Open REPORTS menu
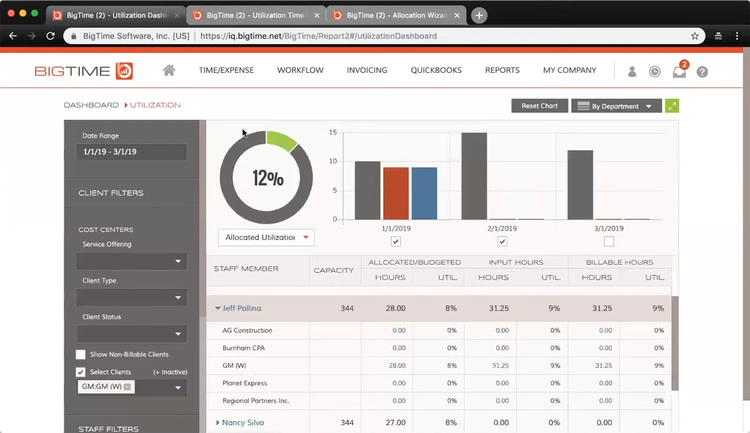The height and width of the screenshot is (433, 750). pos(502,70)
